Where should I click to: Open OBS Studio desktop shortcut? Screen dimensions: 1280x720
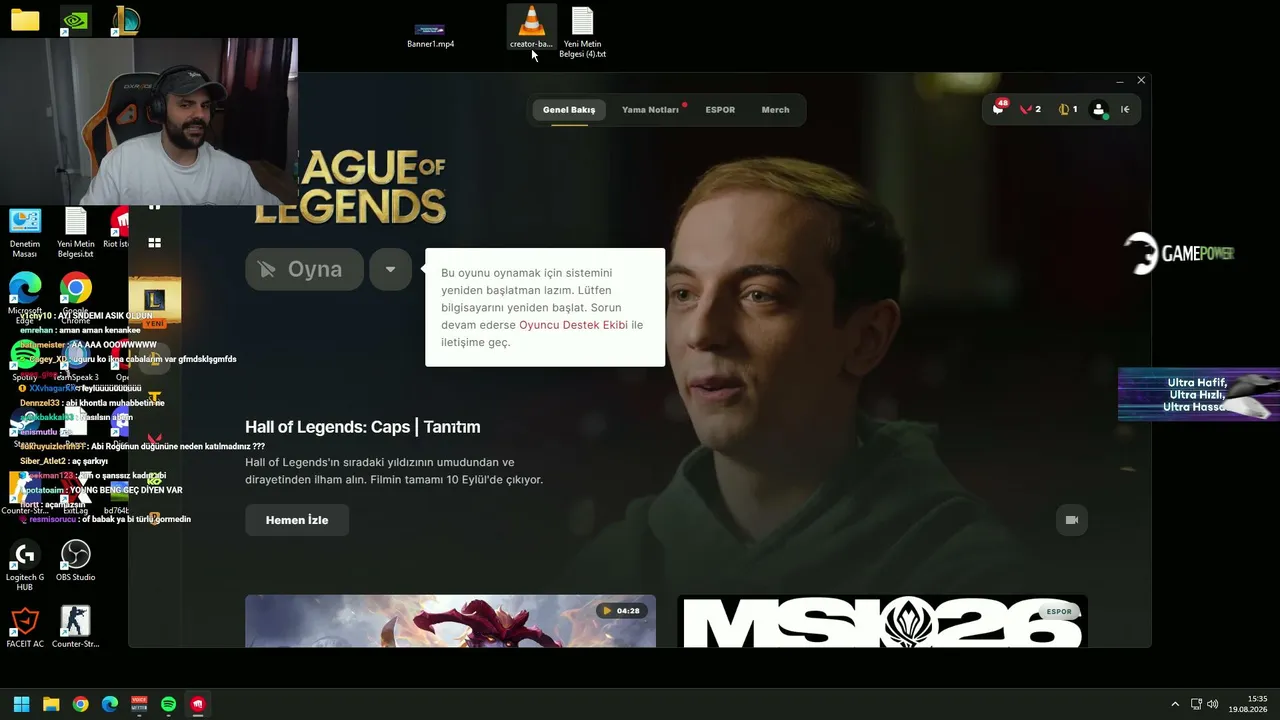75,561
